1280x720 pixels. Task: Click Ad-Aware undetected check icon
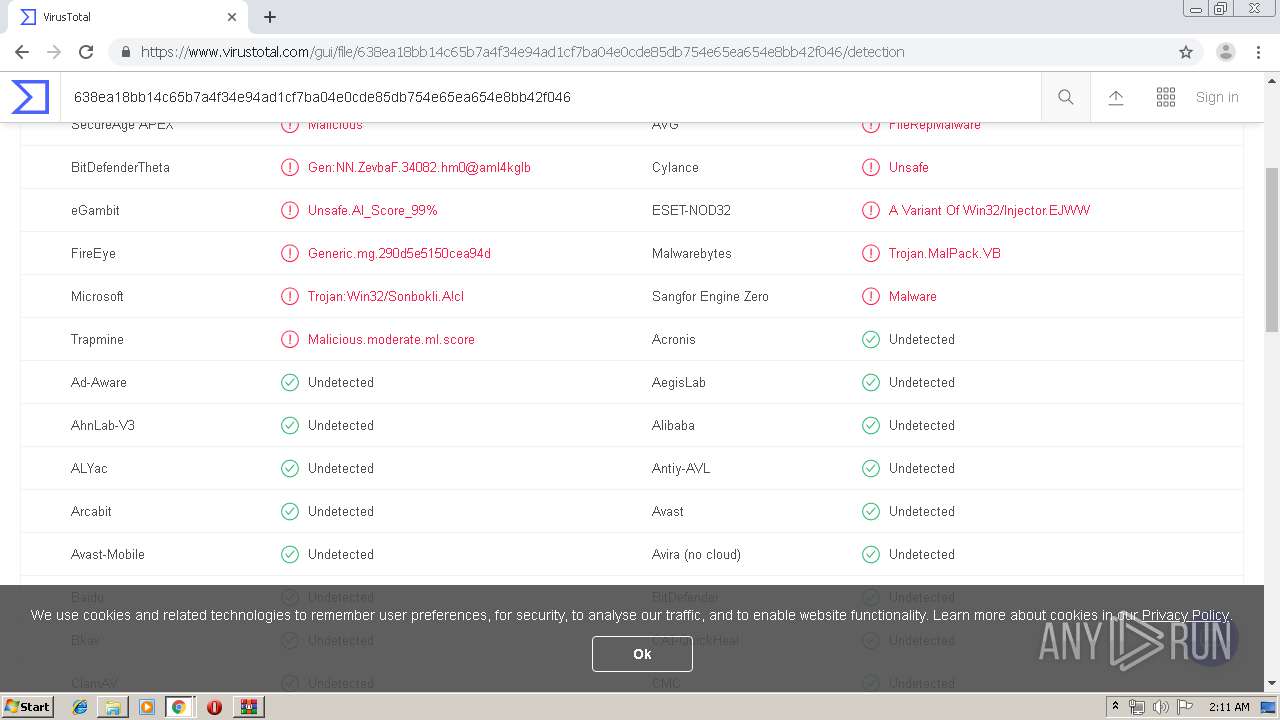pyautogui.click(x=290, y=382)
